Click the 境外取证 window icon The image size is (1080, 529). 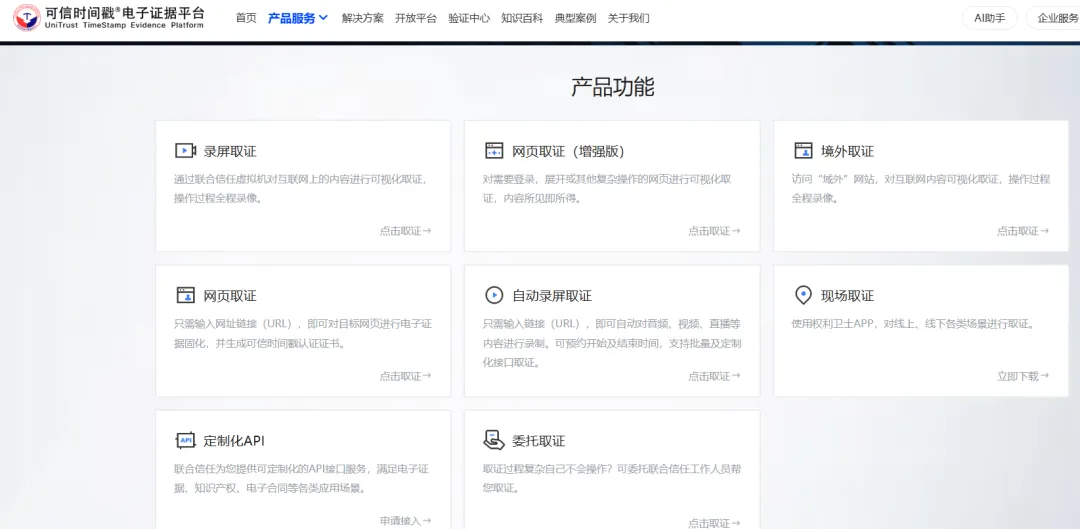[x=803, y=151]
